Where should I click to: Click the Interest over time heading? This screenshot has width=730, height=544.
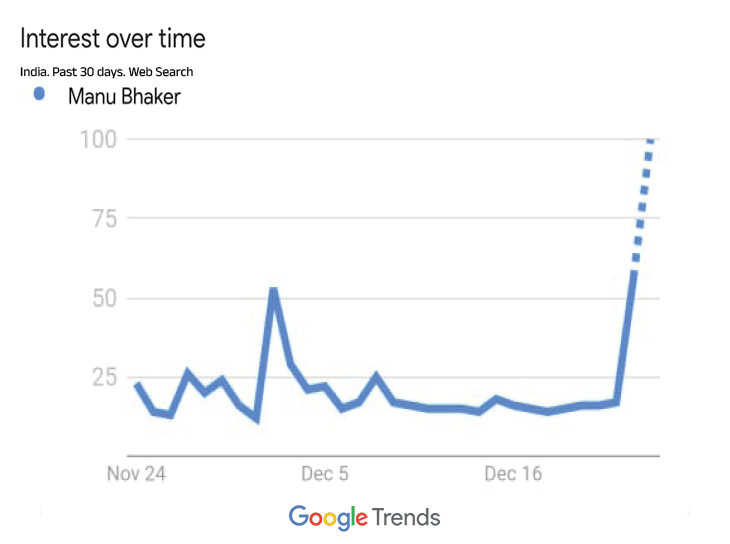[x=113, y=39]
